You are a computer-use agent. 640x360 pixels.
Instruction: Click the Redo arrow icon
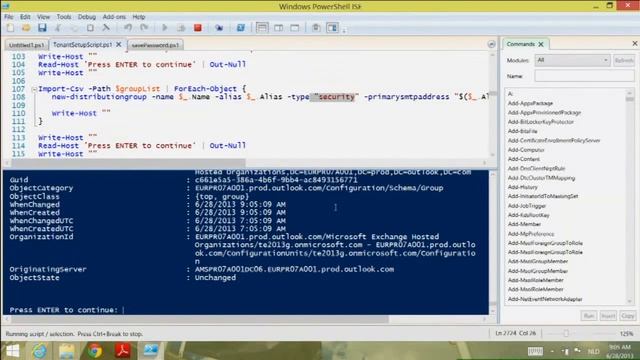(144, 28)
